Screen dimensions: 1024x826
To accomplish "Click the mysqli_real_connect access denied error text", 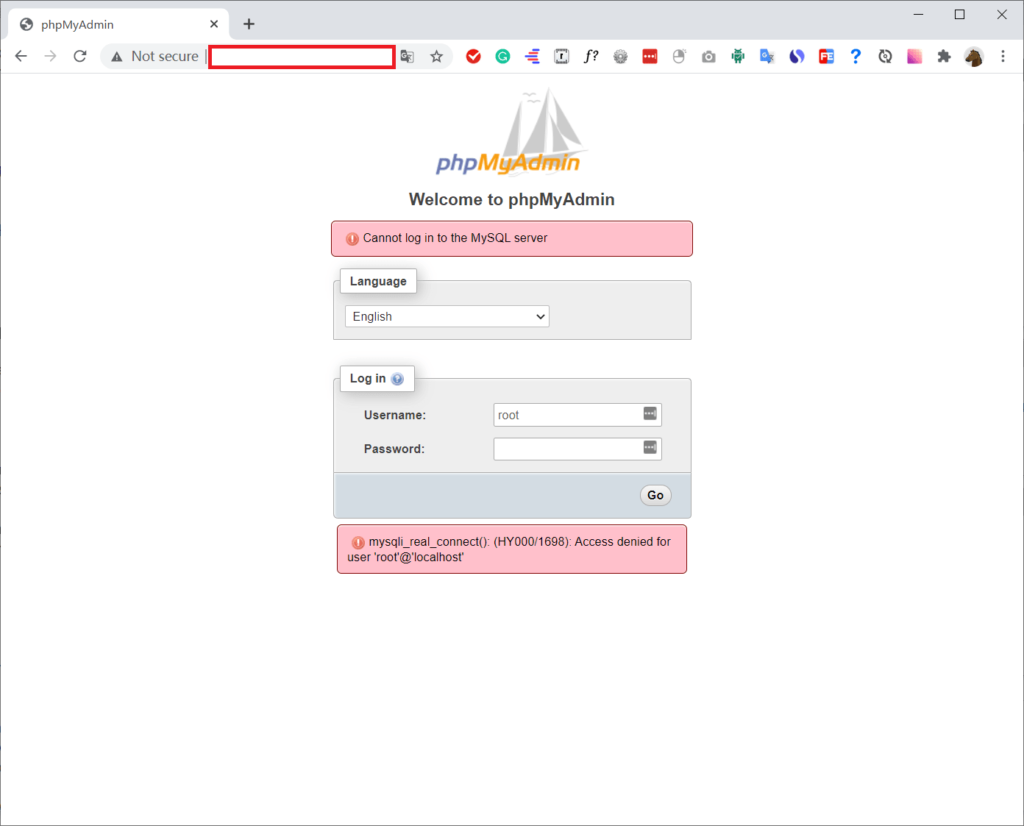I will click(509, 549).
